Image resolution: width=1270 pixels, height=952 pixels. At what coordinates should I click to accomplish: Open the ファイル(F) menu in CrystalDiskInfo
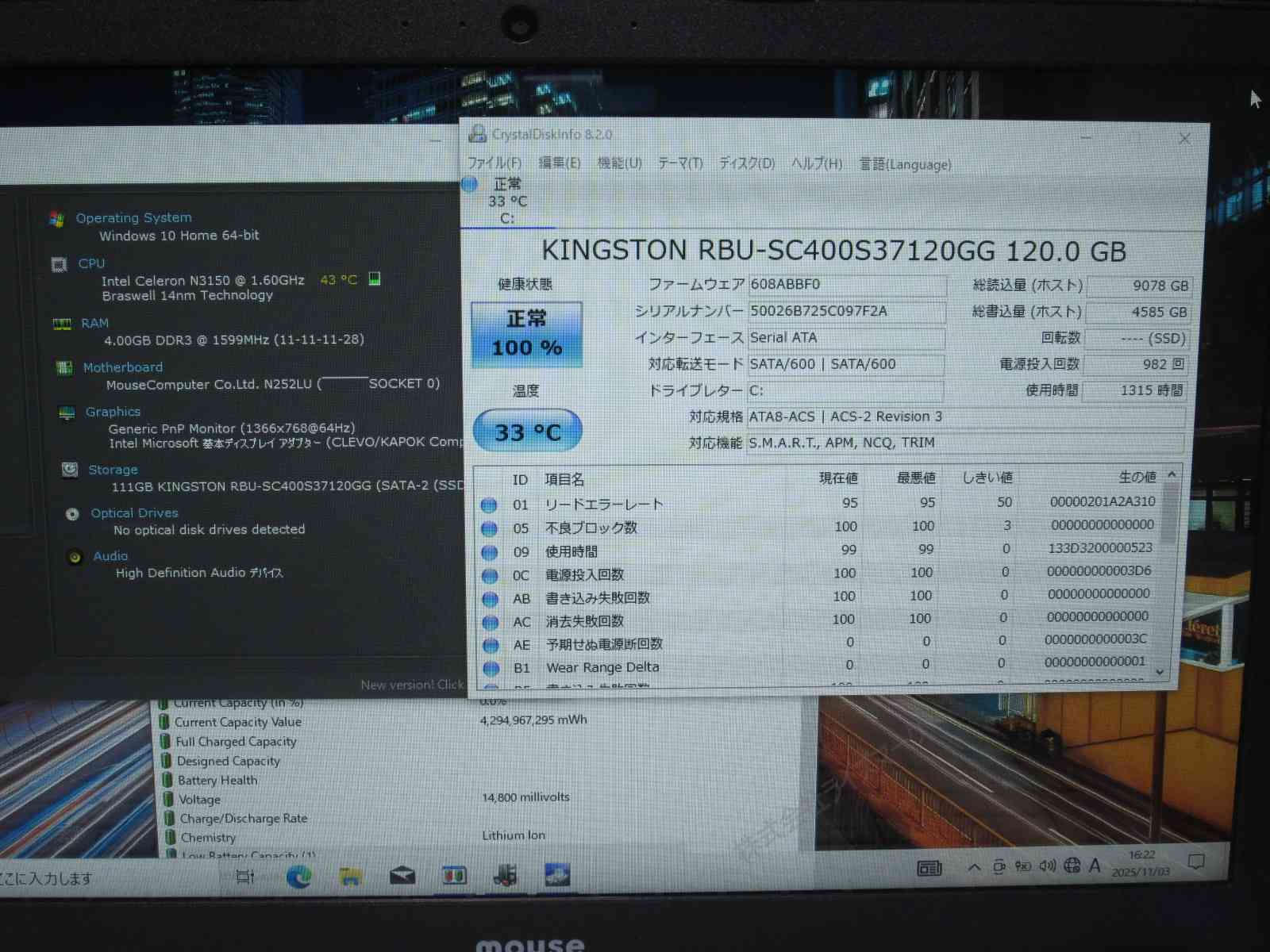tap(494, 163)
